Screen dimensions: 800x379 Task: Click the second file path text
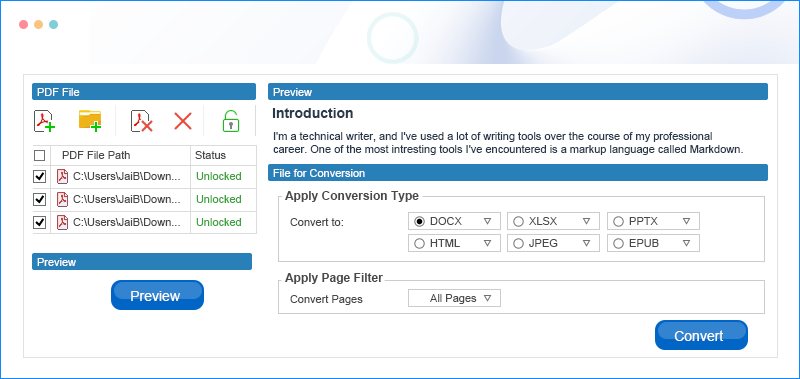(127, 199)
